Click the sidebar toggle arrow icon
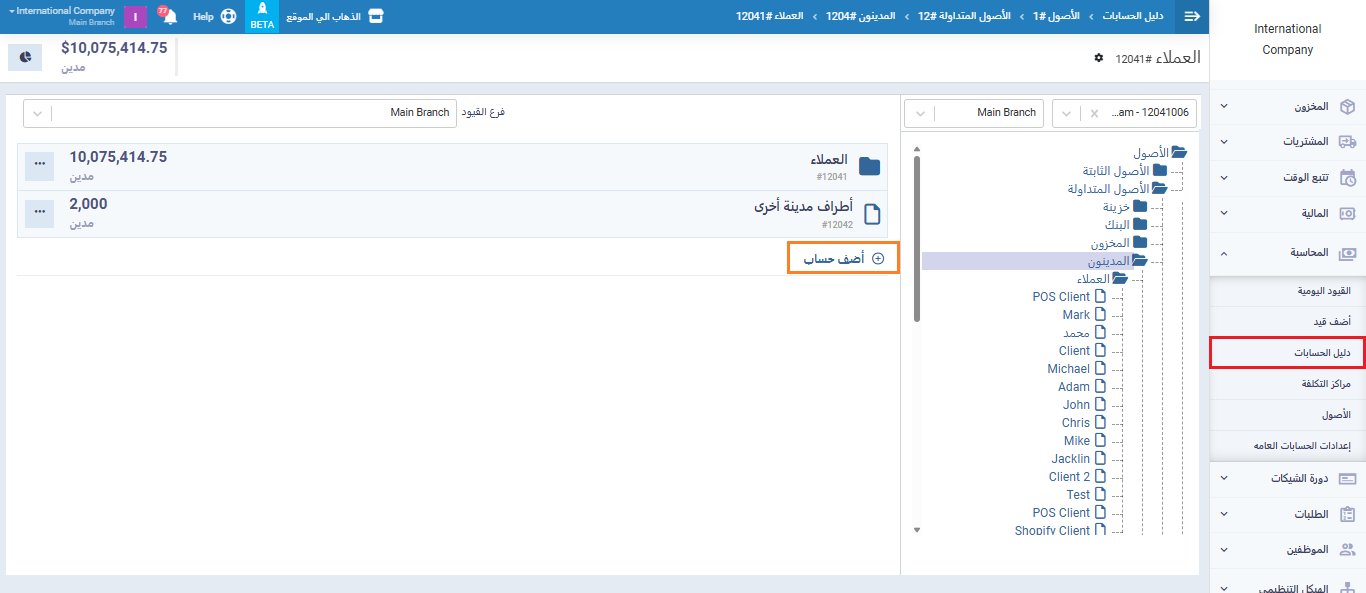Screen dimensions: 1366x593 [x=1191, y=16]
